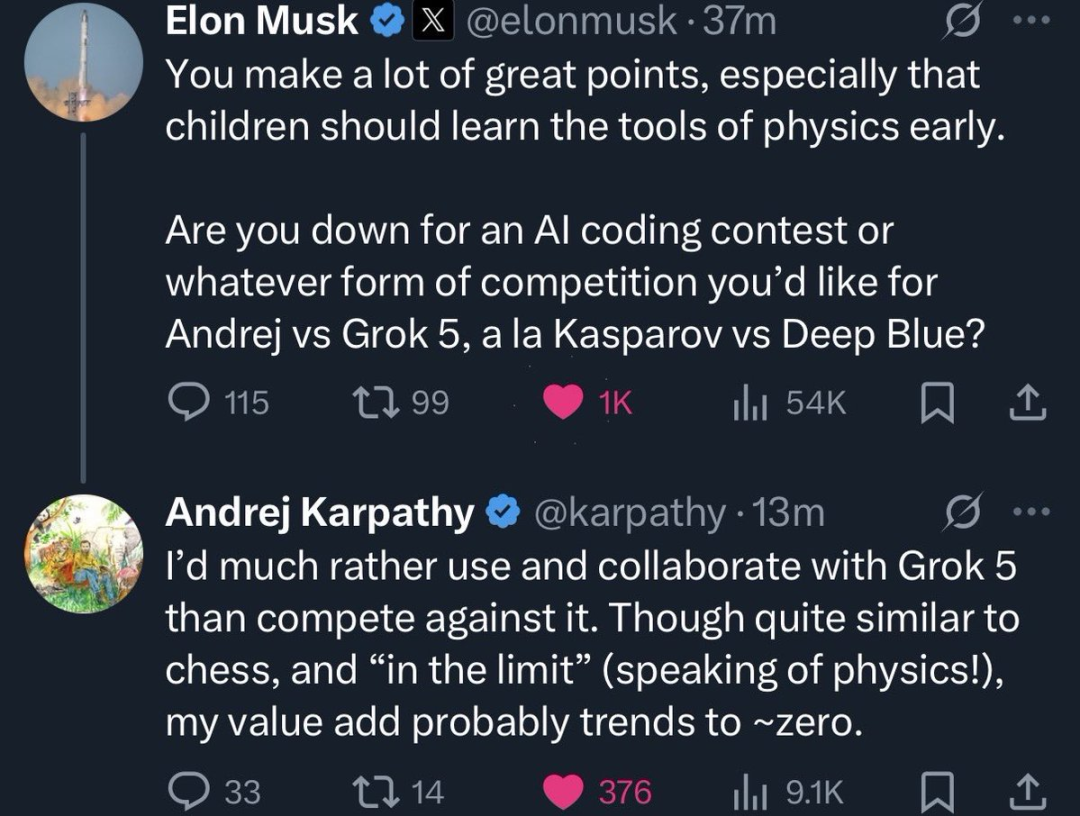
Task: Click the X affiliation badge on Musk's profile
Action: click(x=434, y=20)
